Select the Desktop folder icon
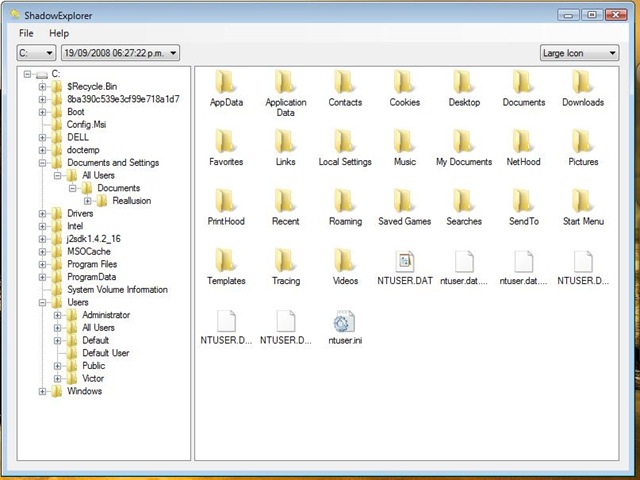Screen dimensions: 640x480 [x=464, y=82]
